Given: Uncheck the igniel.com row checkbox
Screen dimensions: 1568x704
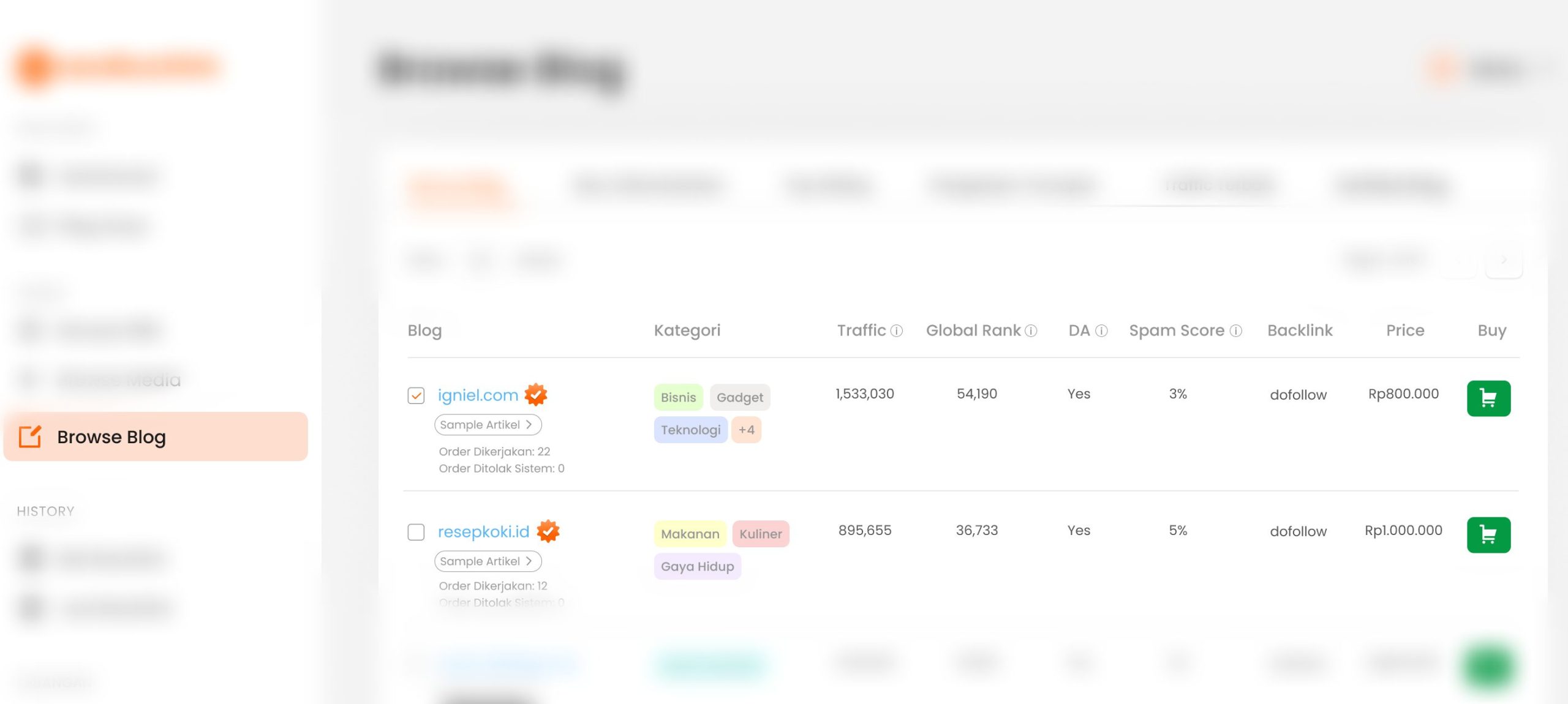Looking at the screenshot, I should pos(416,396).
